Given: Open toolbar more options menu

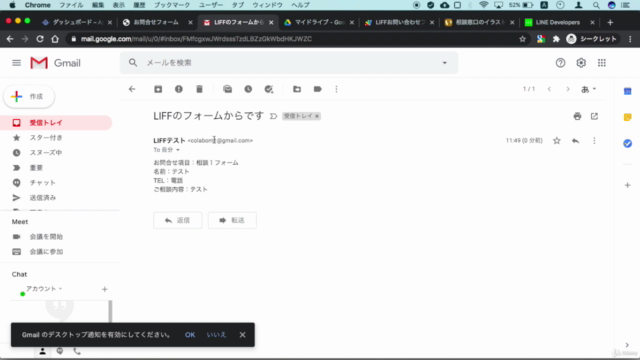Looking at the screenshot, I should [x=336, y=89].
